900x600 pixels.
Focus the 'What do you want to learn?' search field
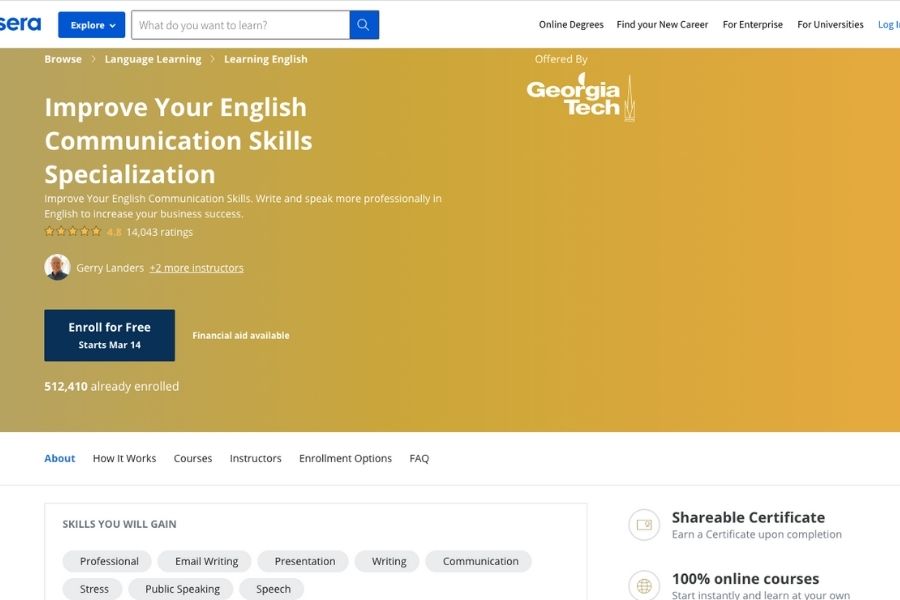[x=240, y=25]
